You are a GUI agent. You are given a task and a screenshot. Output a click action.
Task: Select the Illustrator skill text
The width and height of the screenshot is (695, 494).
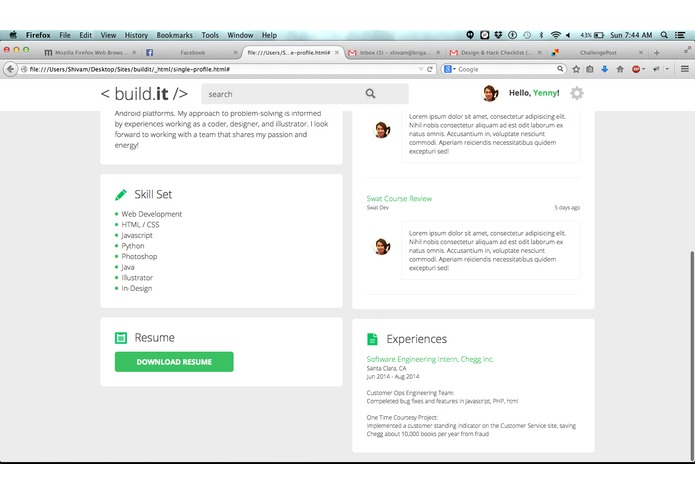[x=137, y=278]
